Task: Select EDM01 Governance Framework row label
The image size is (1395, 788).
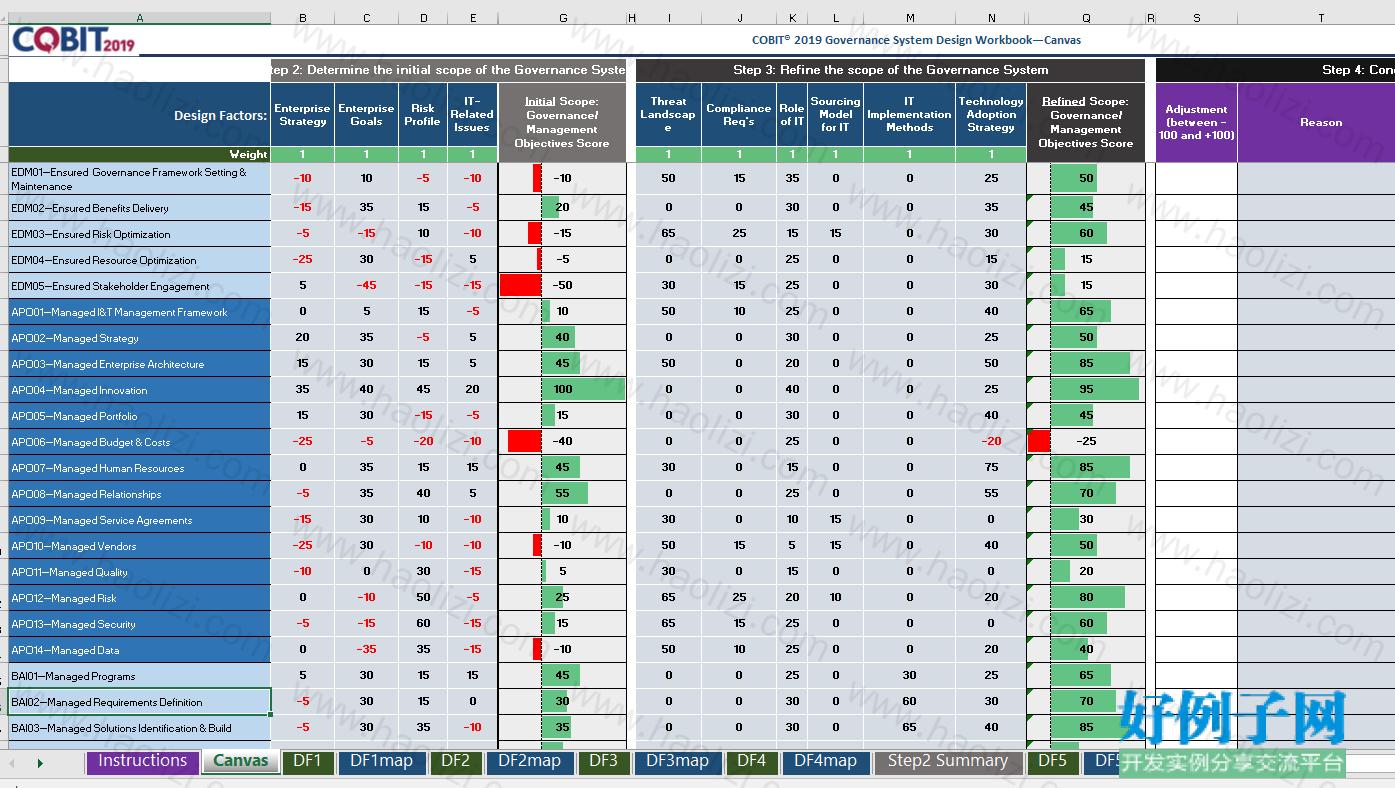Action: click(140, 178)
